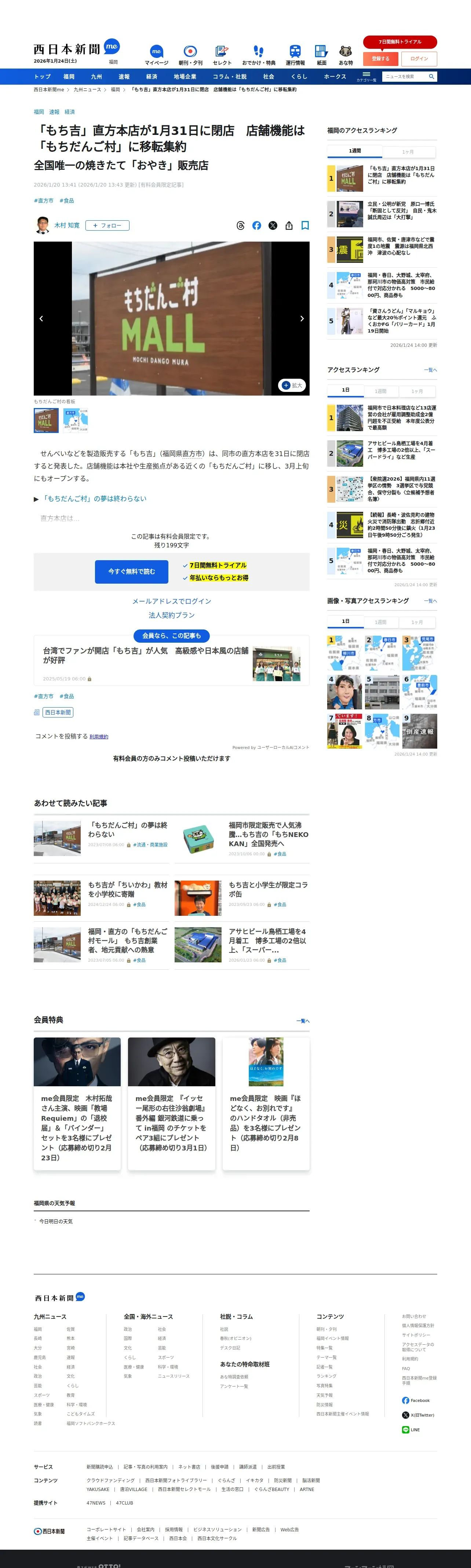Open the おでかけ・特典 icon

(258, 55)
